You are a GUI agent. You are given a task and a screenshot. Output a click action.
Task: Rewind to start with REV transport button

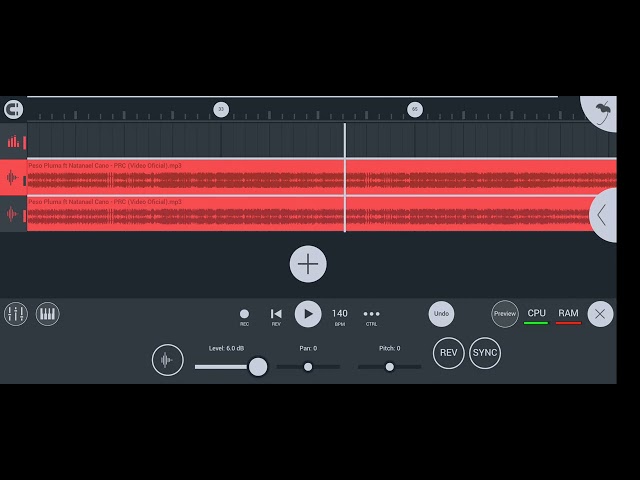pos(276,317)
